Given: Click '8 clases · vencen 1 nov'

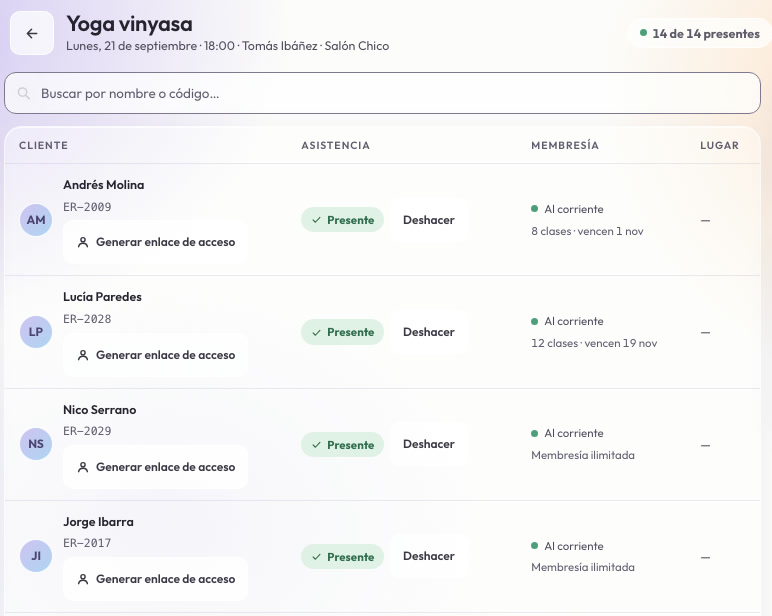Looking at the screenshot, I should (x=587, y=231).
